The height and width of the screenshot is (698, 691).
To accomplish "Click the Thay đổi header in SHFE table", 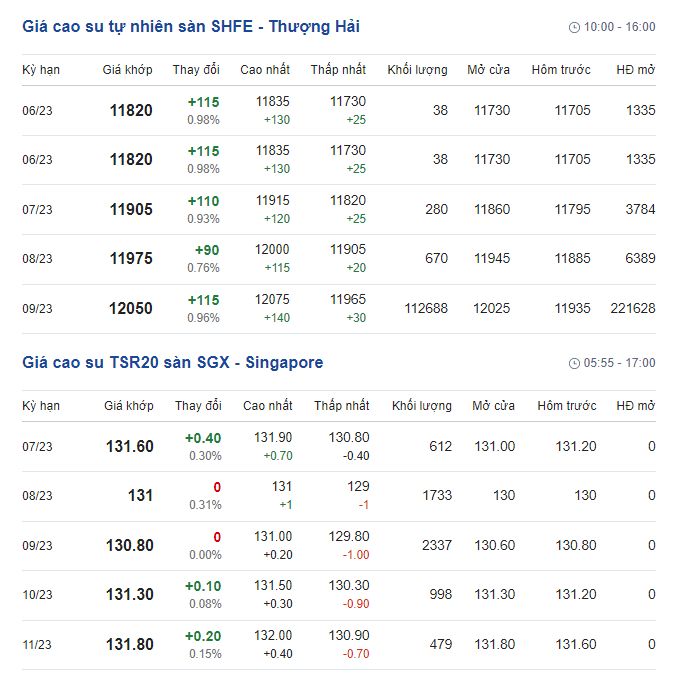I will point(196,70).
